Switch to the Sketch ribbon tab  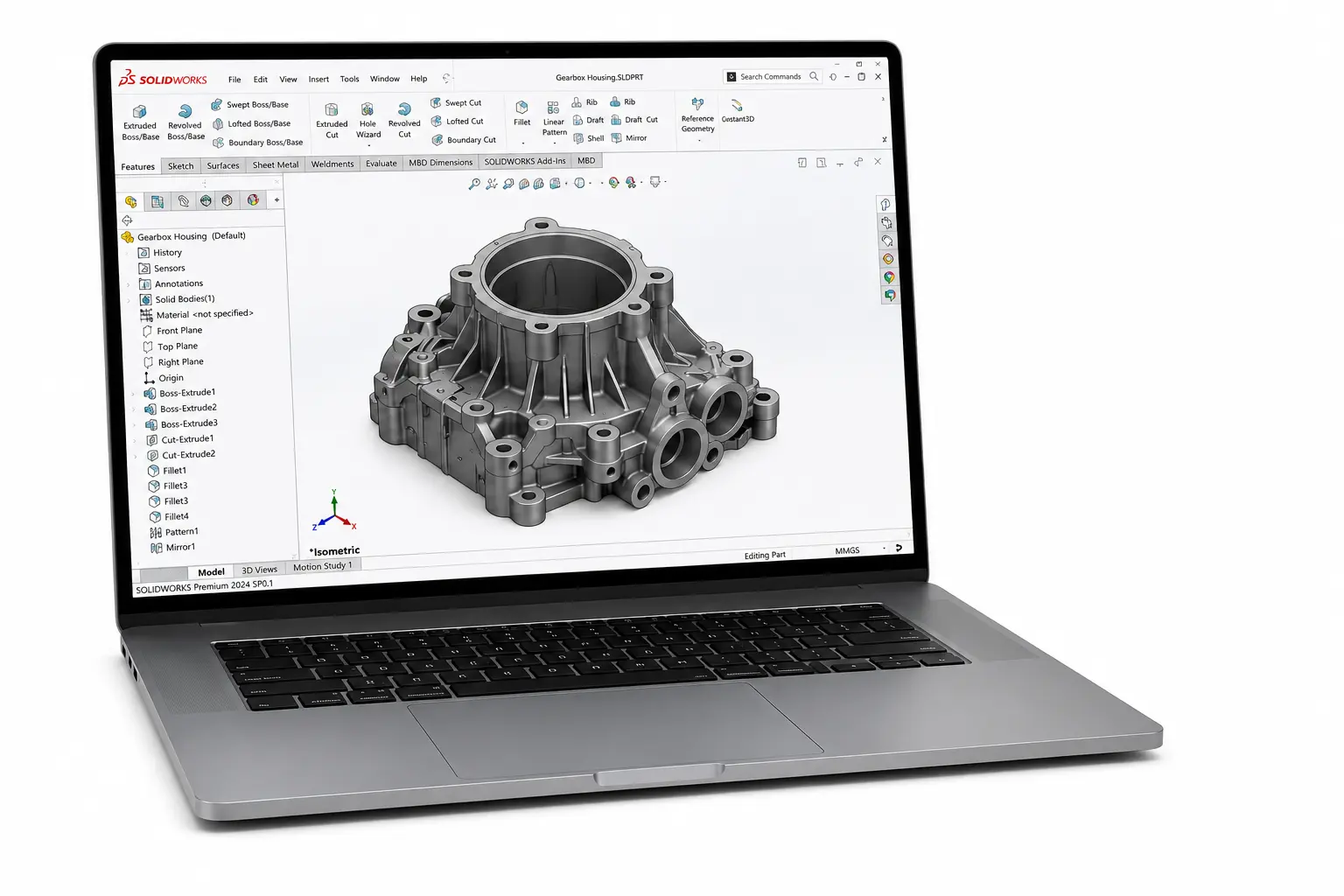[x=181, y=166]
